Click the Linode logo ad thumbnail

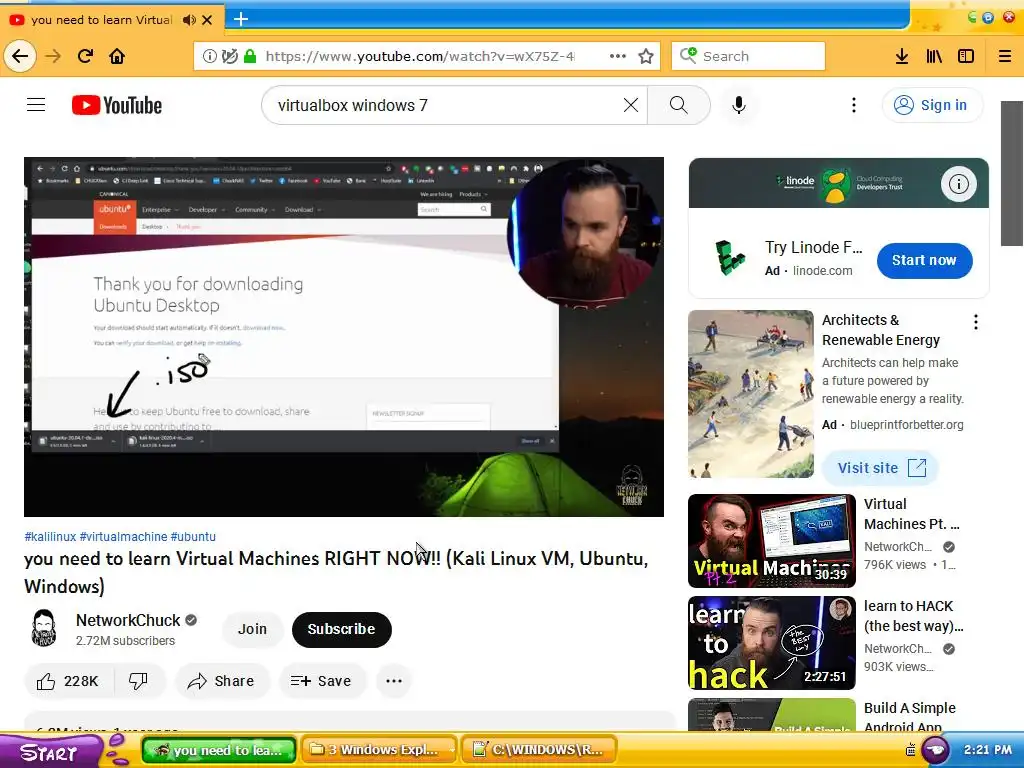pos(729,257)
